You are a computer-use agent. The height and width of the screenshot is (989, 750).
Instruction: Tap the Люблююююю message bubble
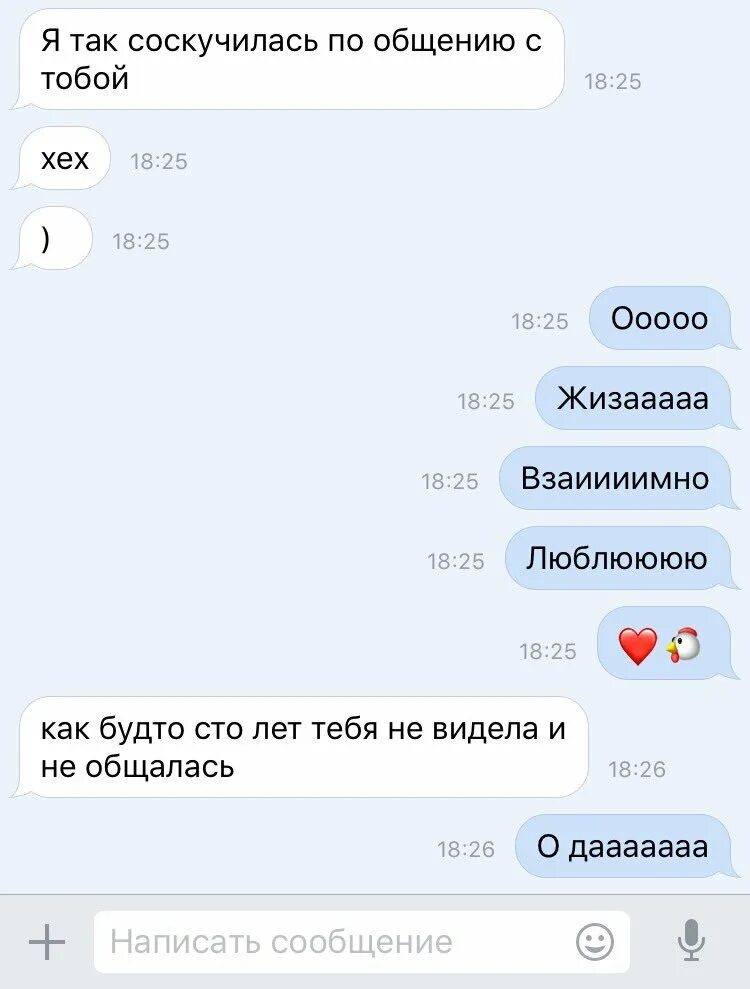point(621,559)
